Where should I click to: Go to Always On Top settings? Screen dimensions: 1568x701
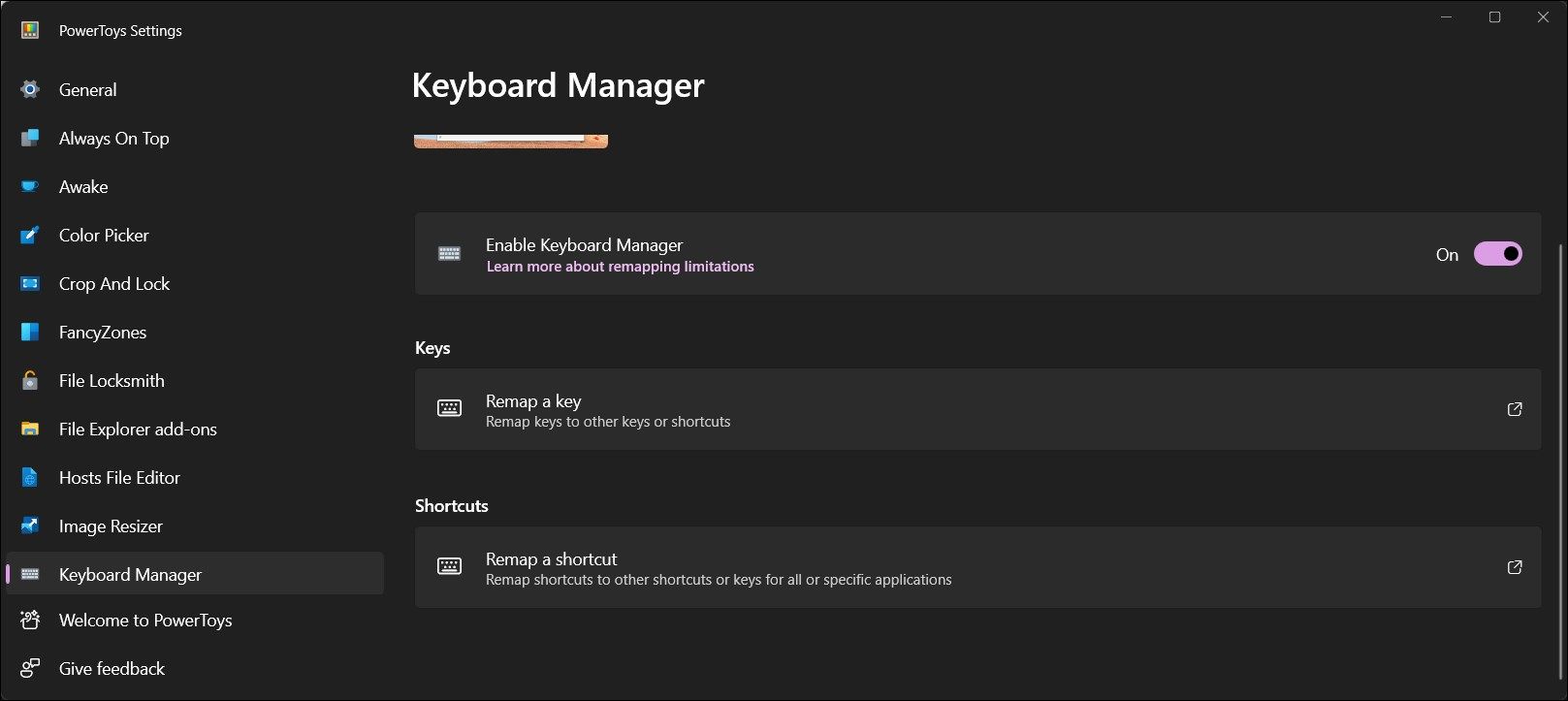pos(194,138)
